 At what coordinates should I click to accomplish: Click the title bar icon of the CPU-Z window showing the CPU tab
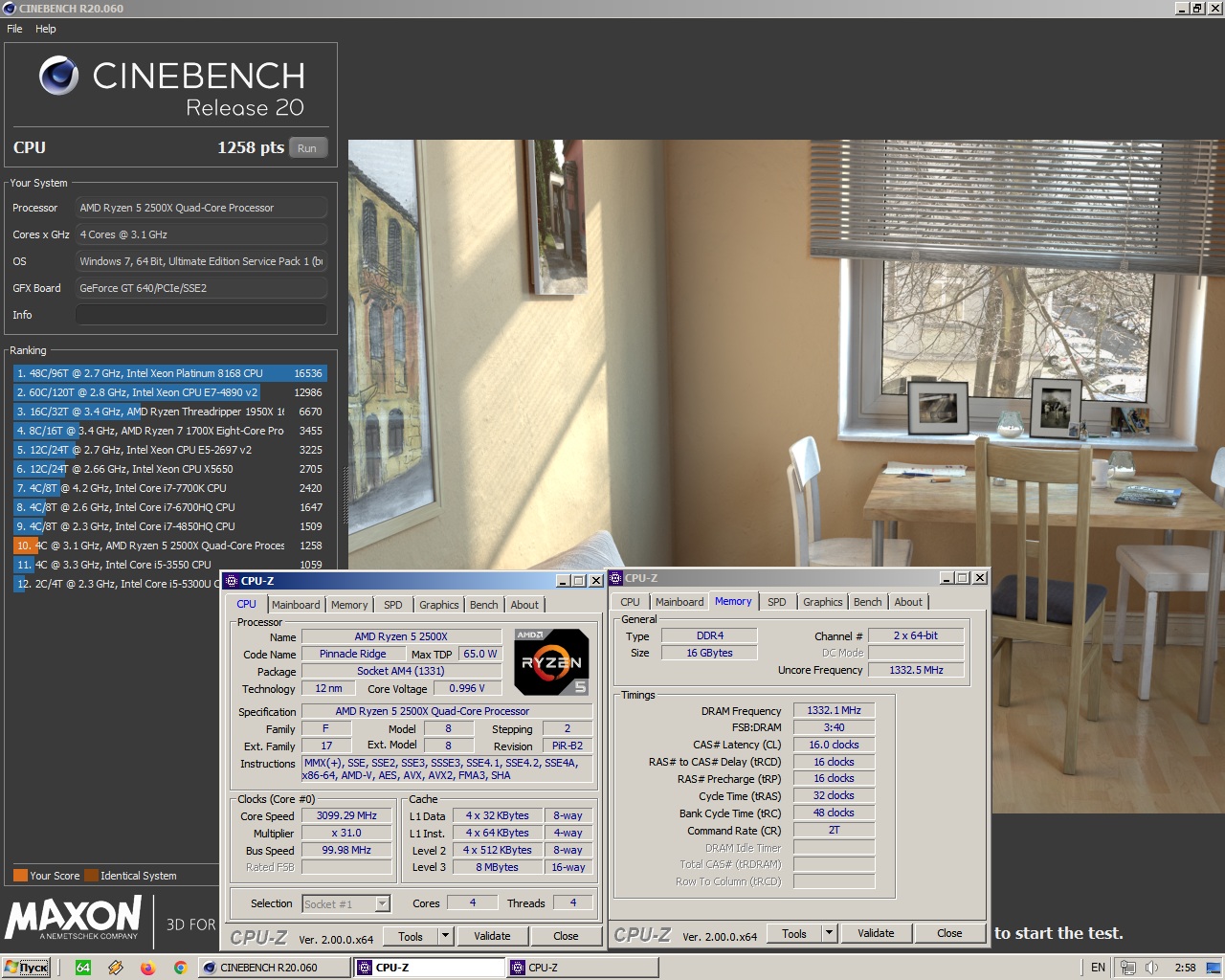click(232, 581)
